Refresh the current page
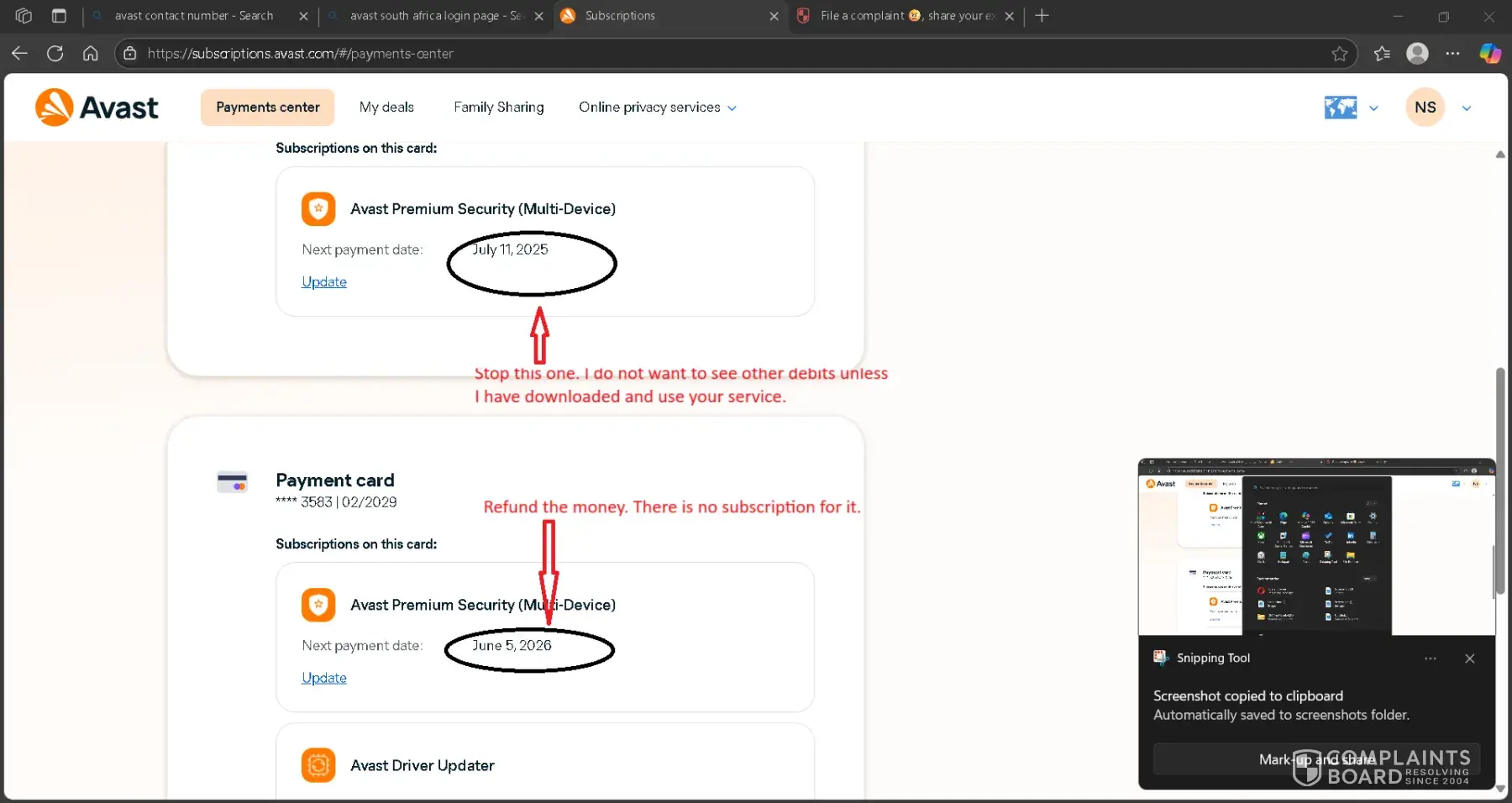Viewport: 1512px width, 803px height. pyautogui.click(x=55, y=54)
